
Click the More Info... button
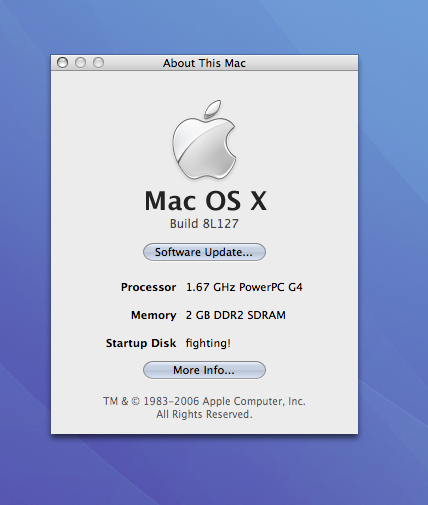(x=204, y=370)
